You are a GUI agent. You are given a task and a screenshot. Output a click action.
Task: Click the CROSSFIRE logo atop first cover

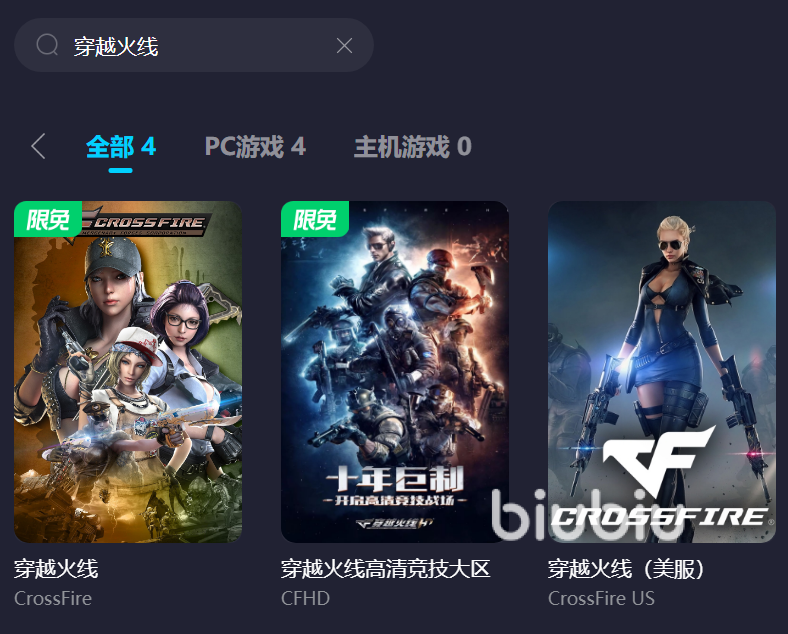coord(143,223)
